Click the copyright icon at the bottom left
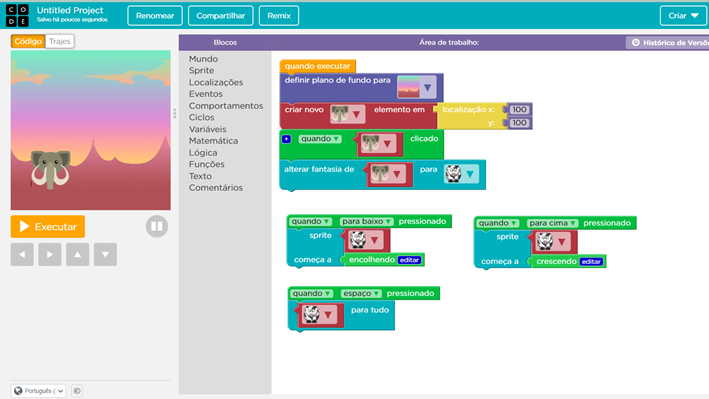 [77, 391]
